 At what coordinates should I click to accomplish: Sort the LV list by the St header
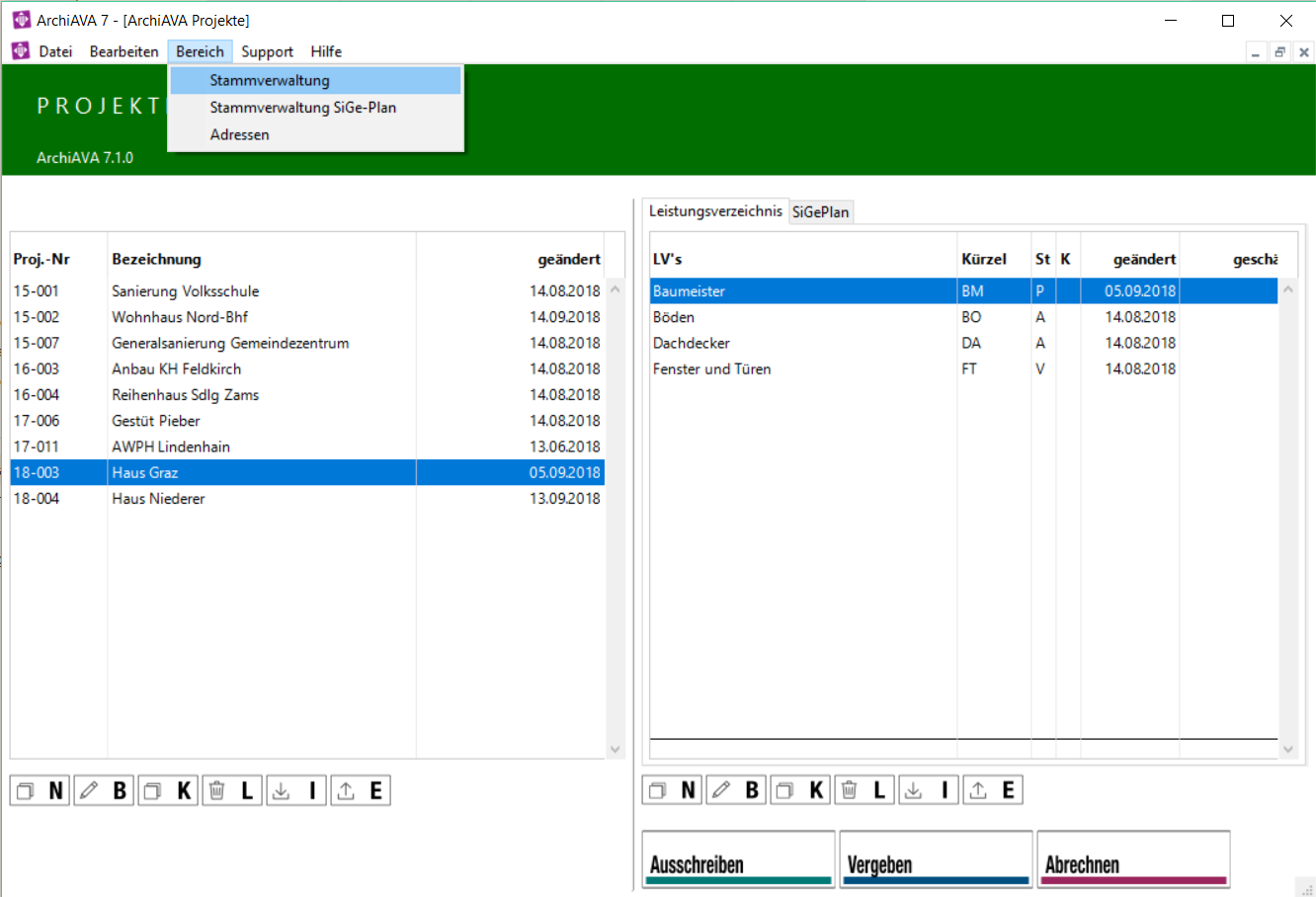click(1043, 259)
